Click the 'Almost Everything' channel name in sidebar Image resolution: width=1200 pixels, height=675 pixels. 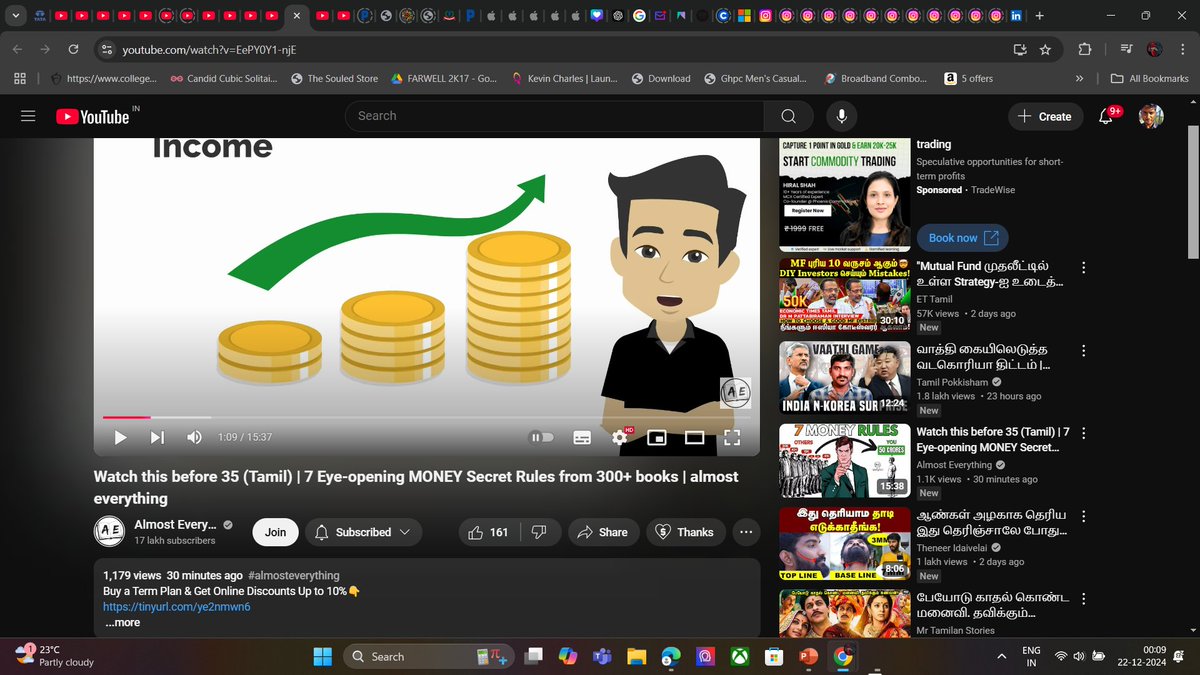coord(954,465)
